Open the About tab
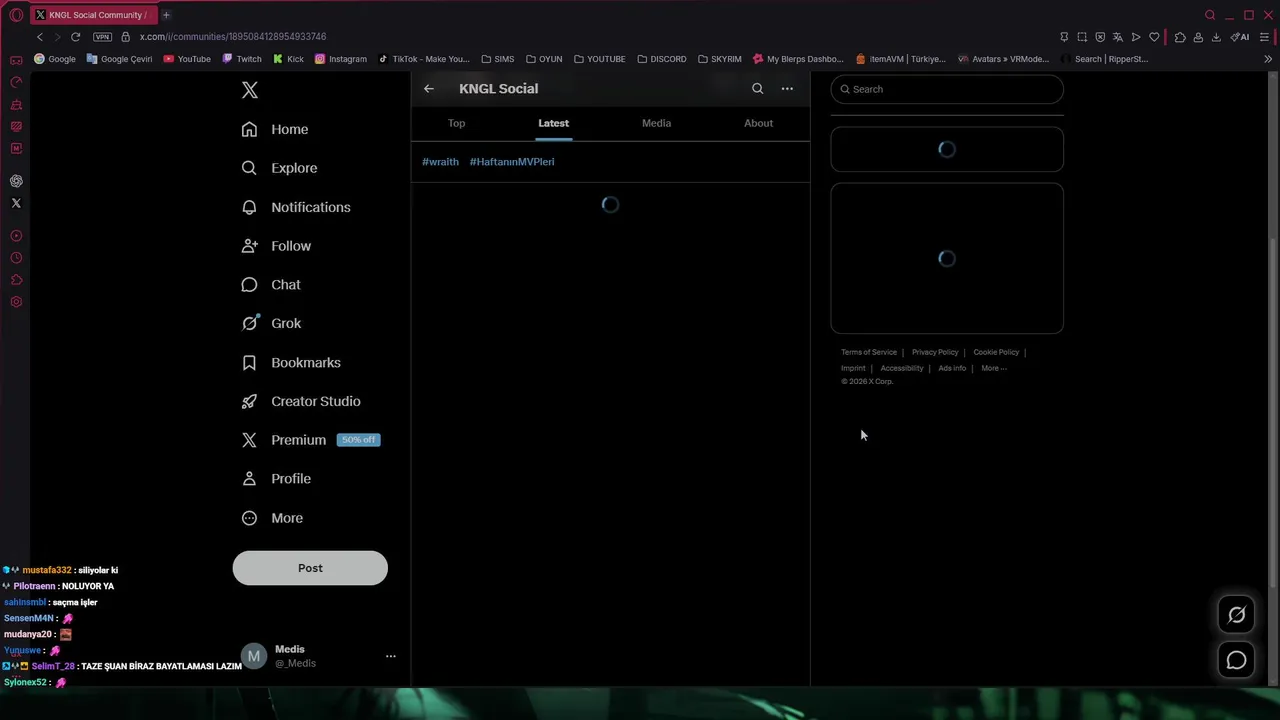This screenshot has width=1280, height=720. (758, 123)
